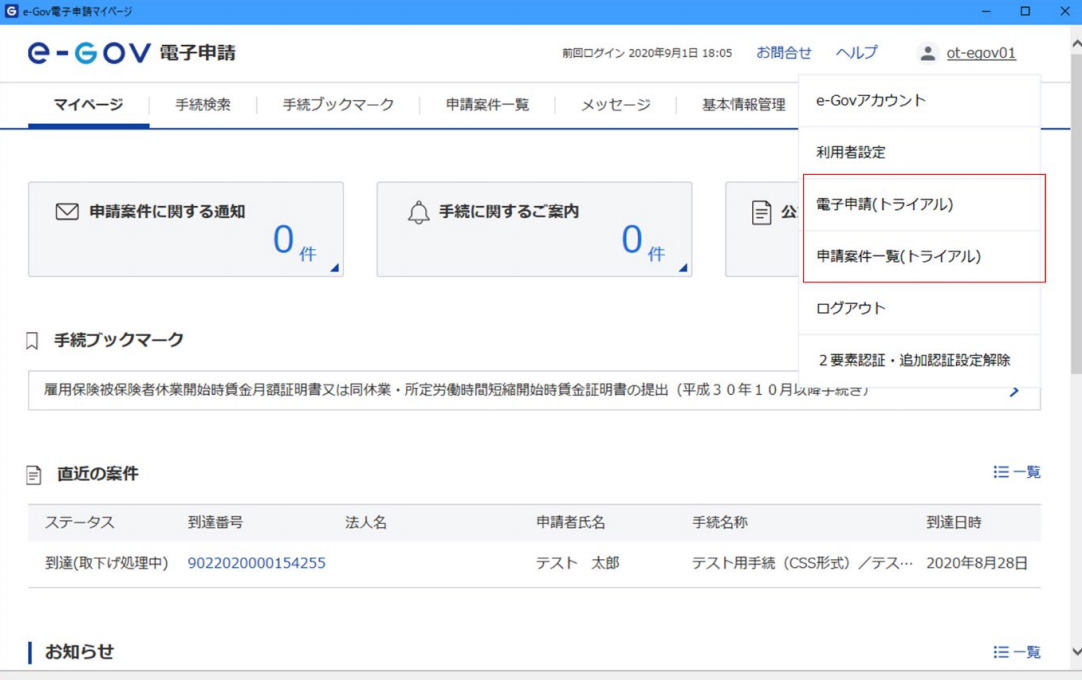Click the 手続名称 column header
Screen dimensions: 1082x680
(x=720, y=523)
